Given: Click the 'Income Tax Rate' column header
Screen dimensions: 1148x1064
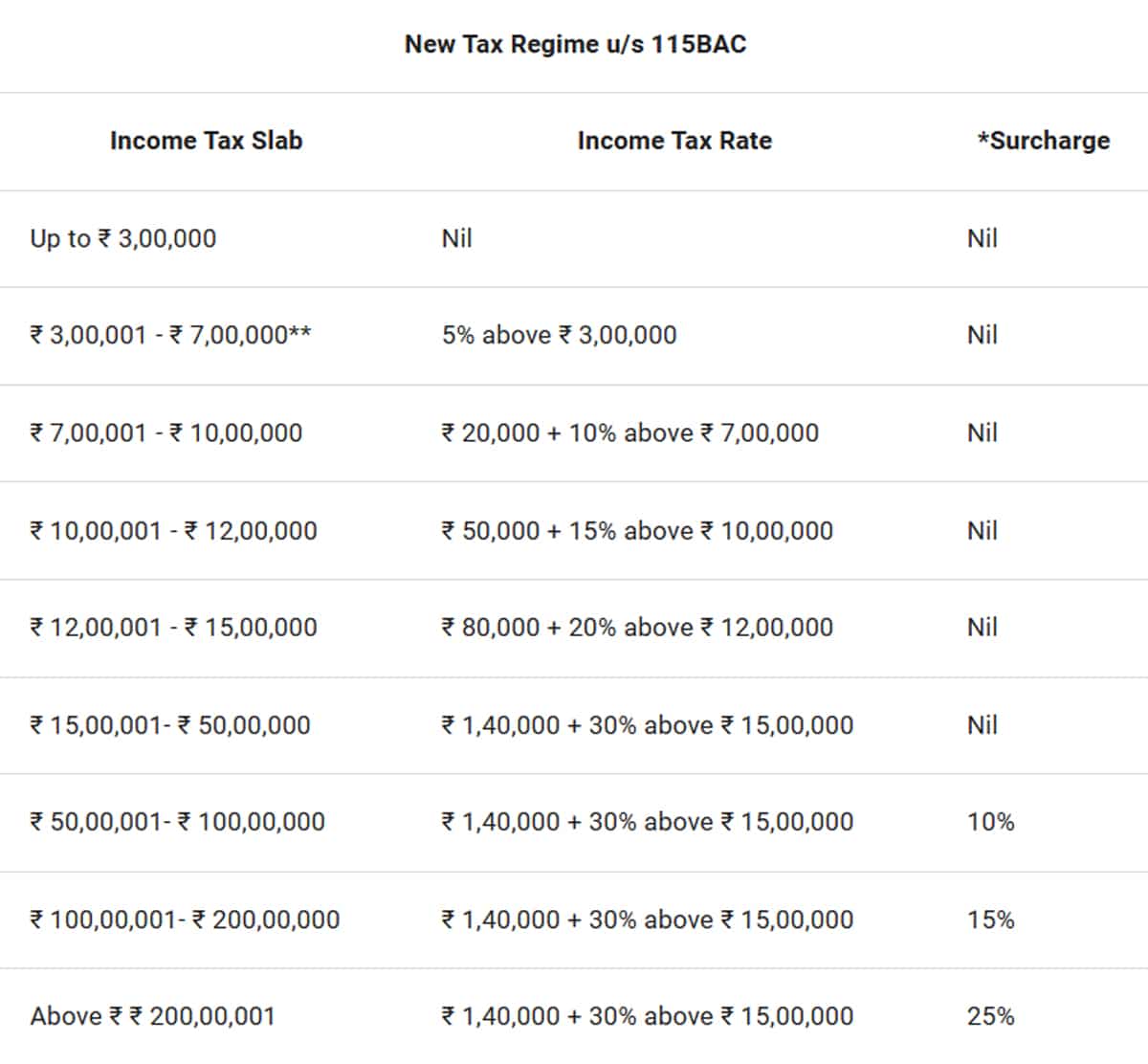Looking at the screenshot, I should [674, 141].
